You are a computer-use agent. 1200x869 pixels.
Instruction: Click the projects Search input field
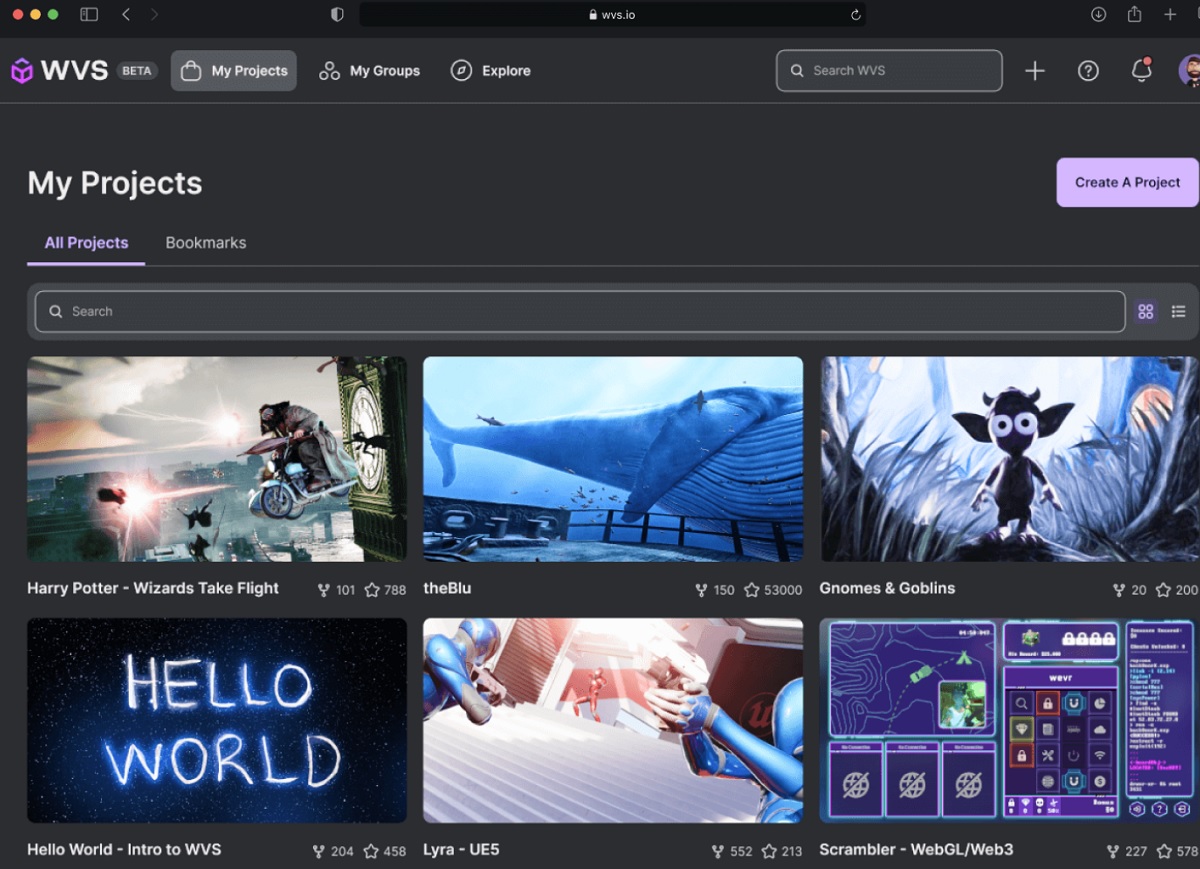pos(580,311)
